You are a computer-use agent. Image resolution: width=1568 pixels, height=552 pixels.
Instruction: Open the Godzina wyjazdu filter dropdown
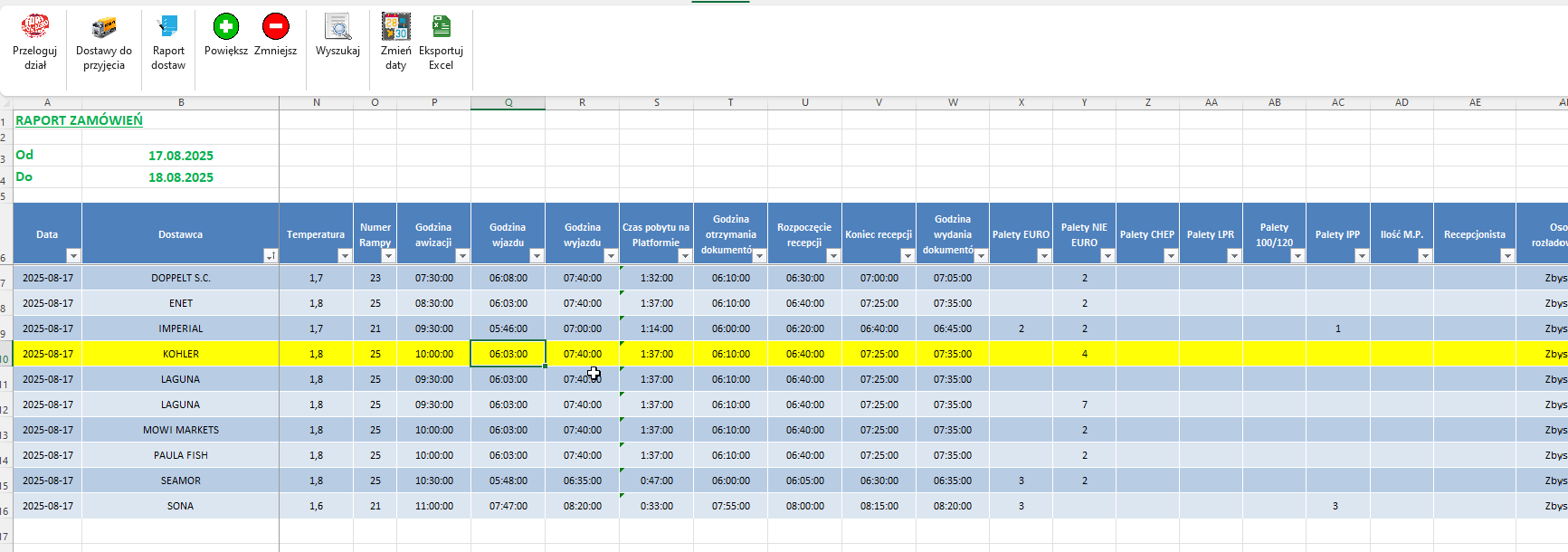point(611,256)
